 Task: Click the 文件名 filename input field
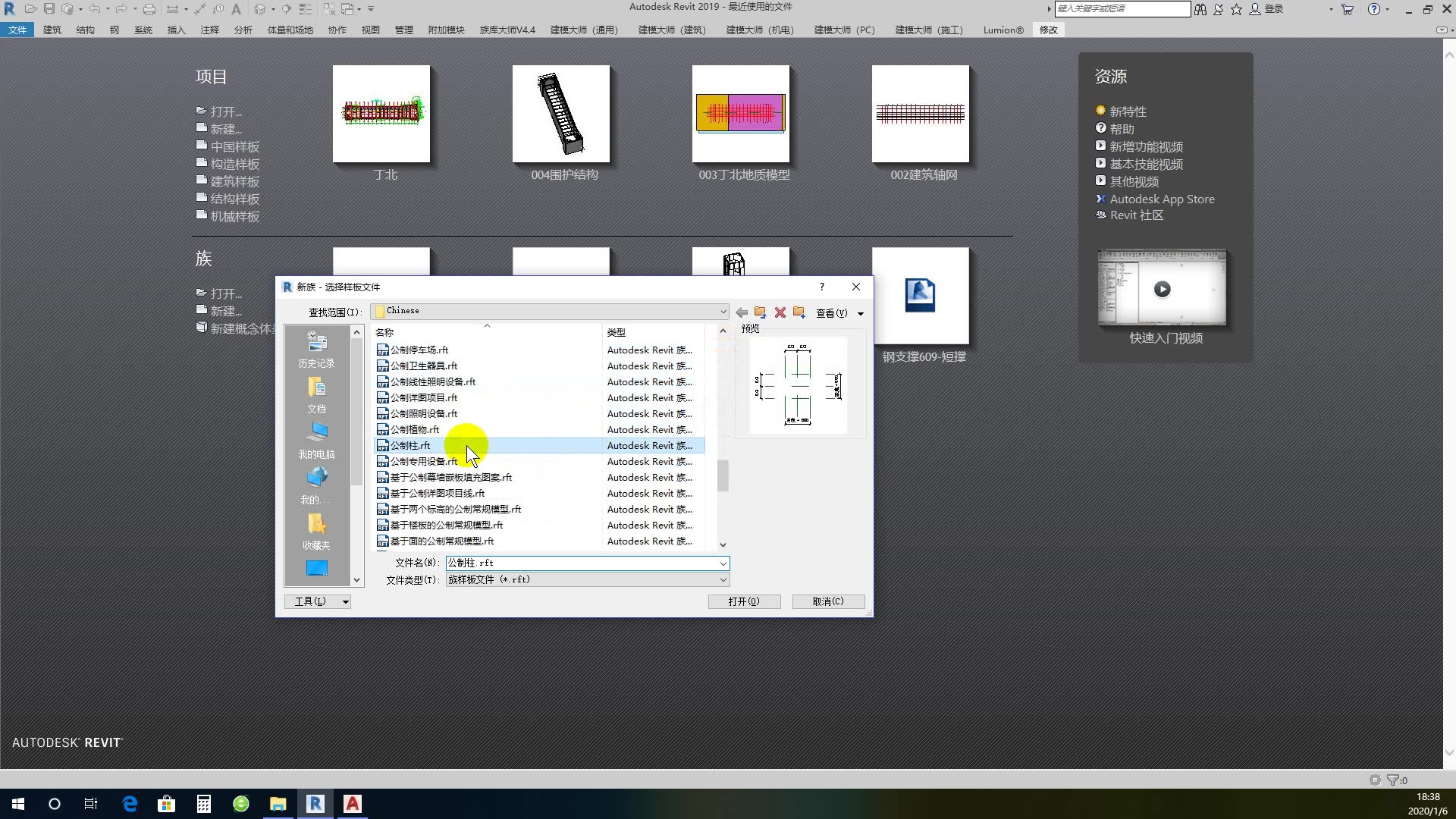click(582, 563)
